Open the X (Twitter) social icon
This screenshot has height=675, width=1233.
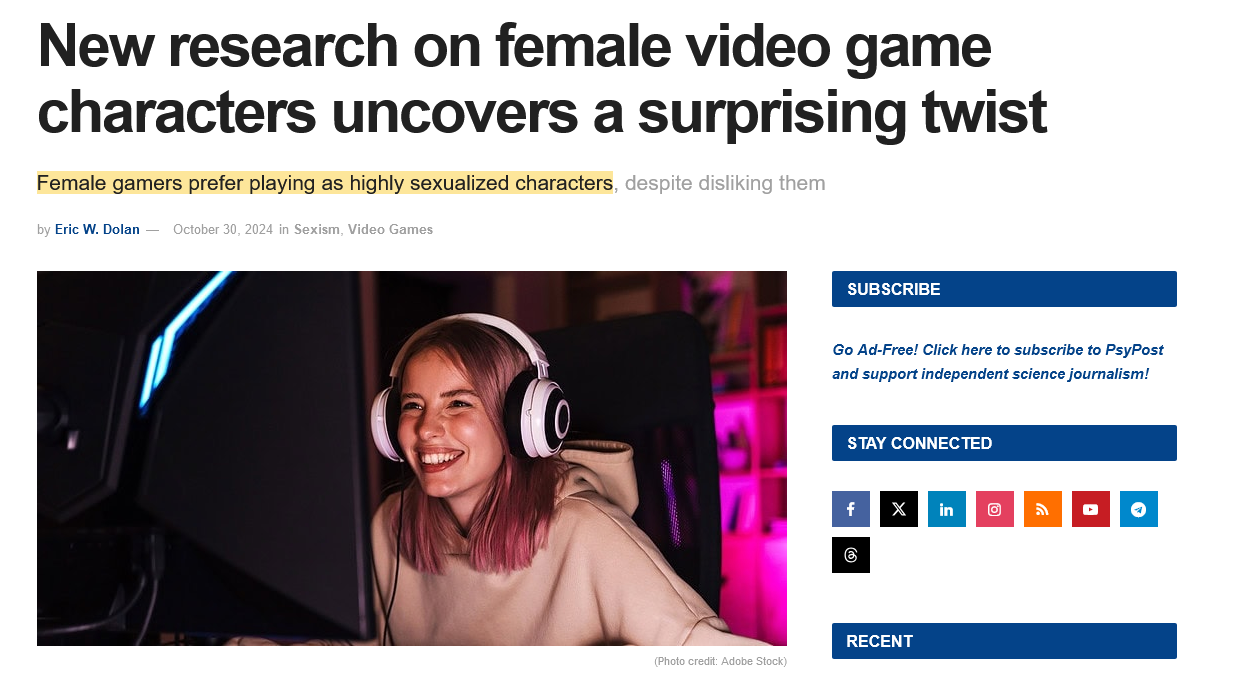click(899, 509)
